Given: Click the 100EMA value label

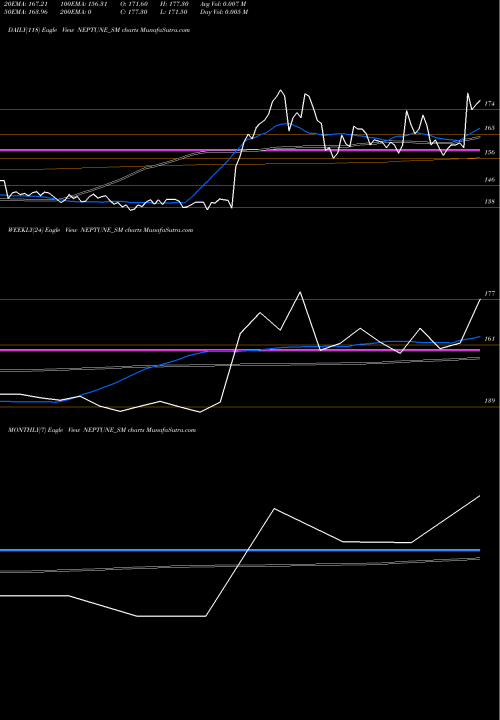Looking at the screenshot, I should [x=84, y=4].
